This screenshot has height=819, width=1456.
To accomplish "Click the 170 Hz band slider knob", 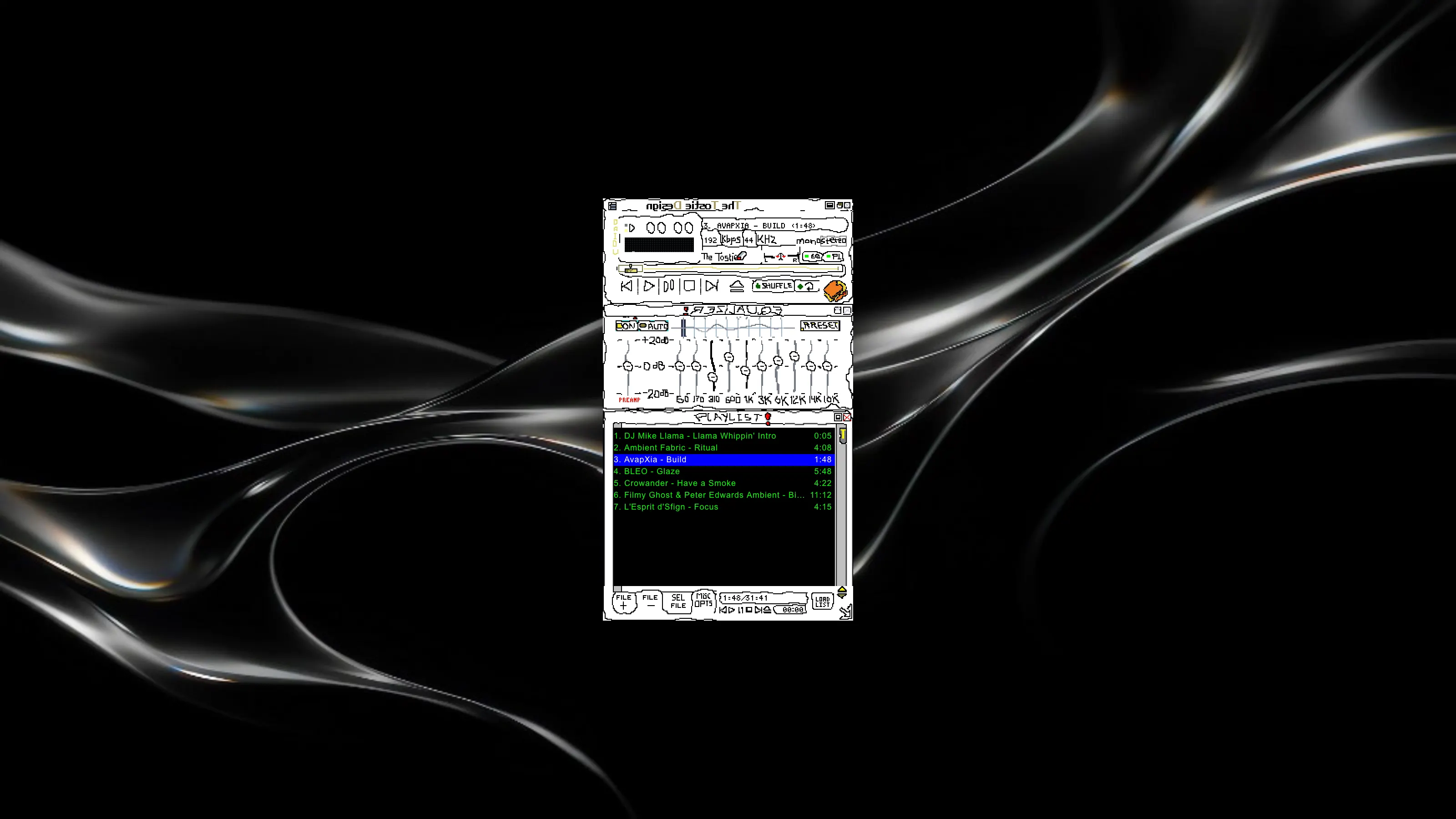I will click(x=696, y=367).
